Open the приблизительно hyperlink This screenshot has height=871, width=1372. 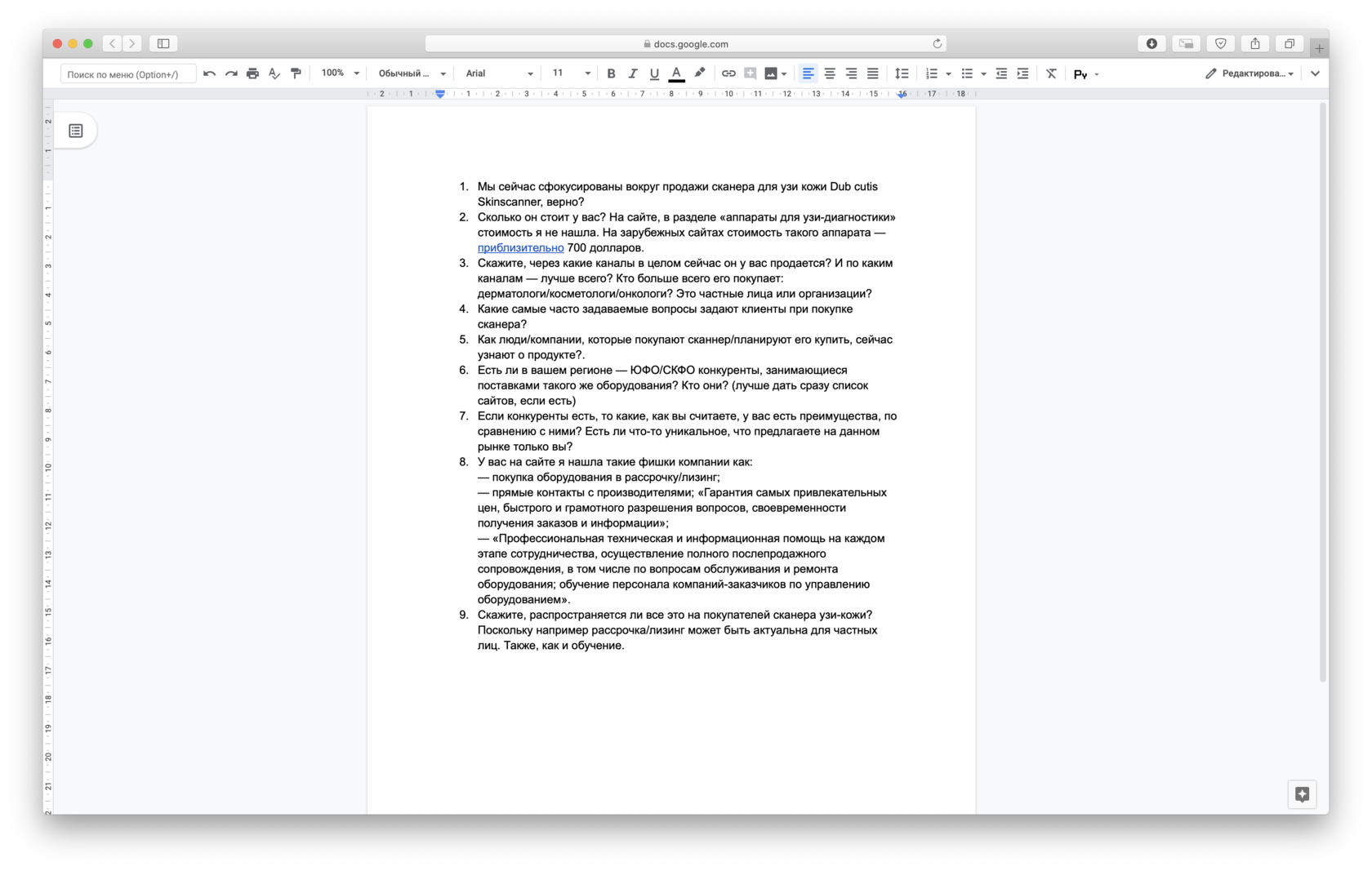pyautogui.click(x=520, y=248)
